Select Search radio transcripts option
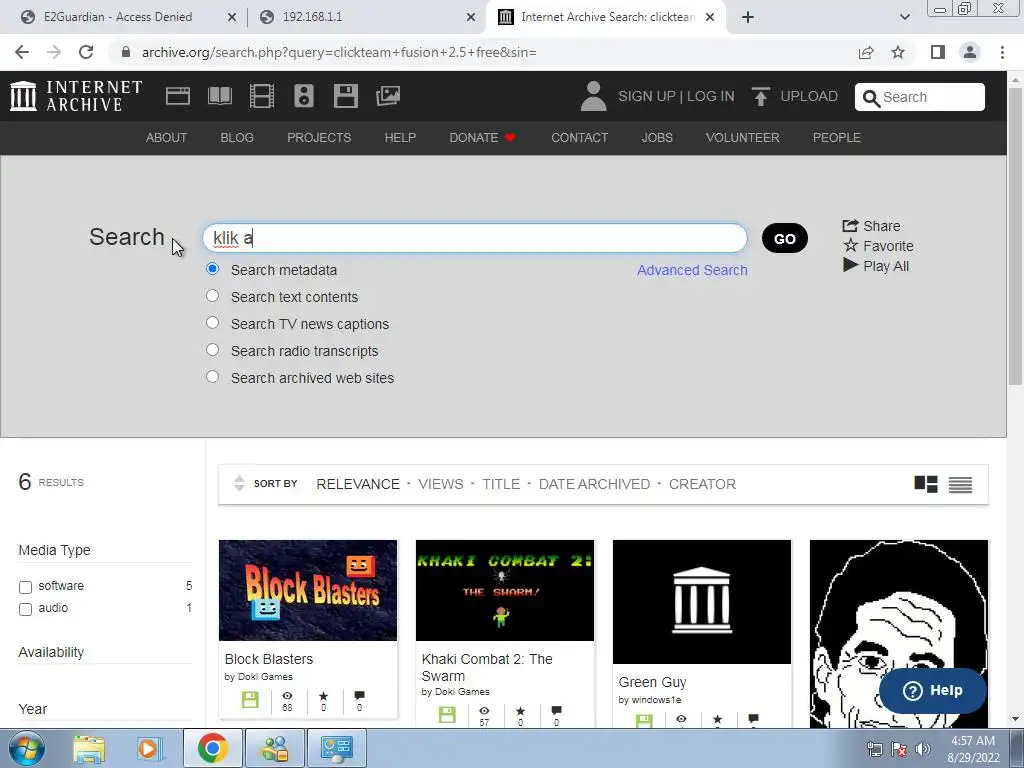This screenshot has width=1024, height=768. (212, 349)
